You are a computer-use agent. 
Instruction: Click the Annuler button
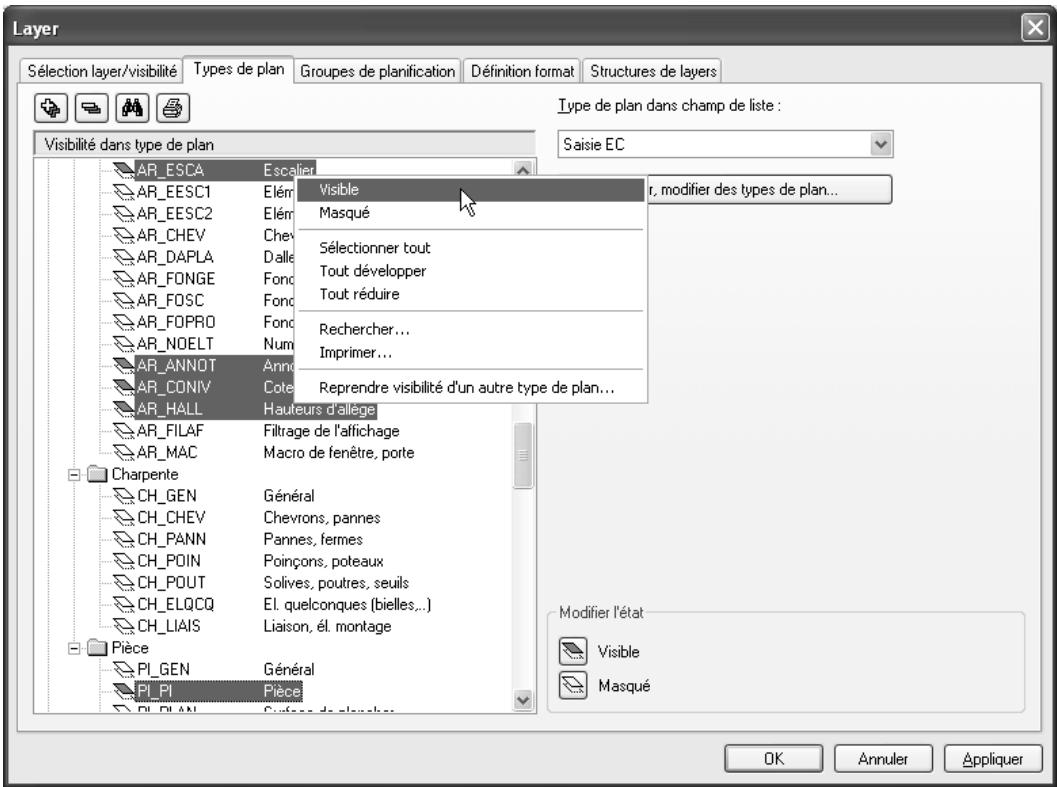click(883, 759)
